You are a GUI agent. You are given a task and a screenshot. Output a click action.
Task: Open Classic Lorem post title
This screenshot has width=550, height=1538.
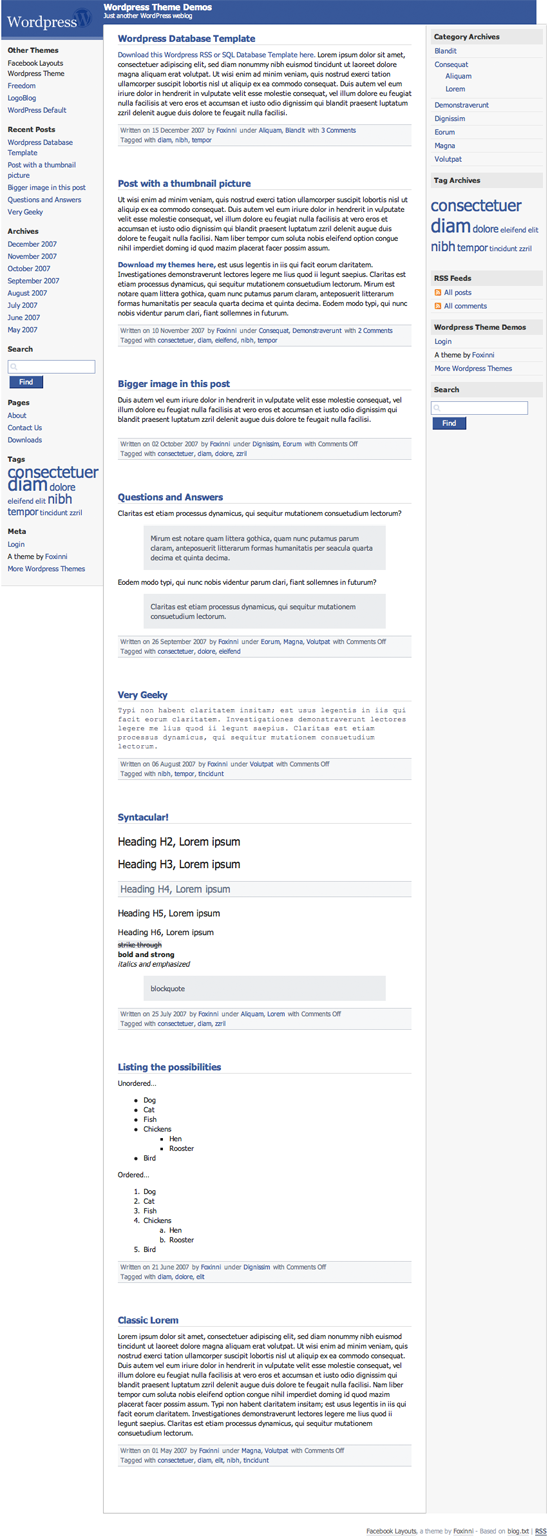148,1321
